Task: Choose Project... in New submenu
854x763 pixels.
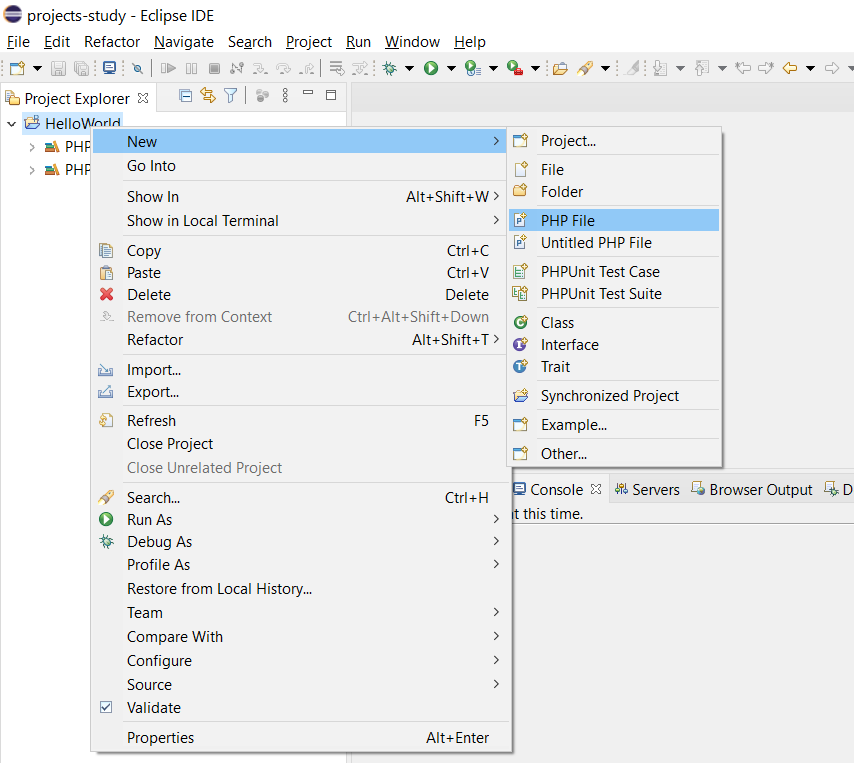Action: pos(614,141)
